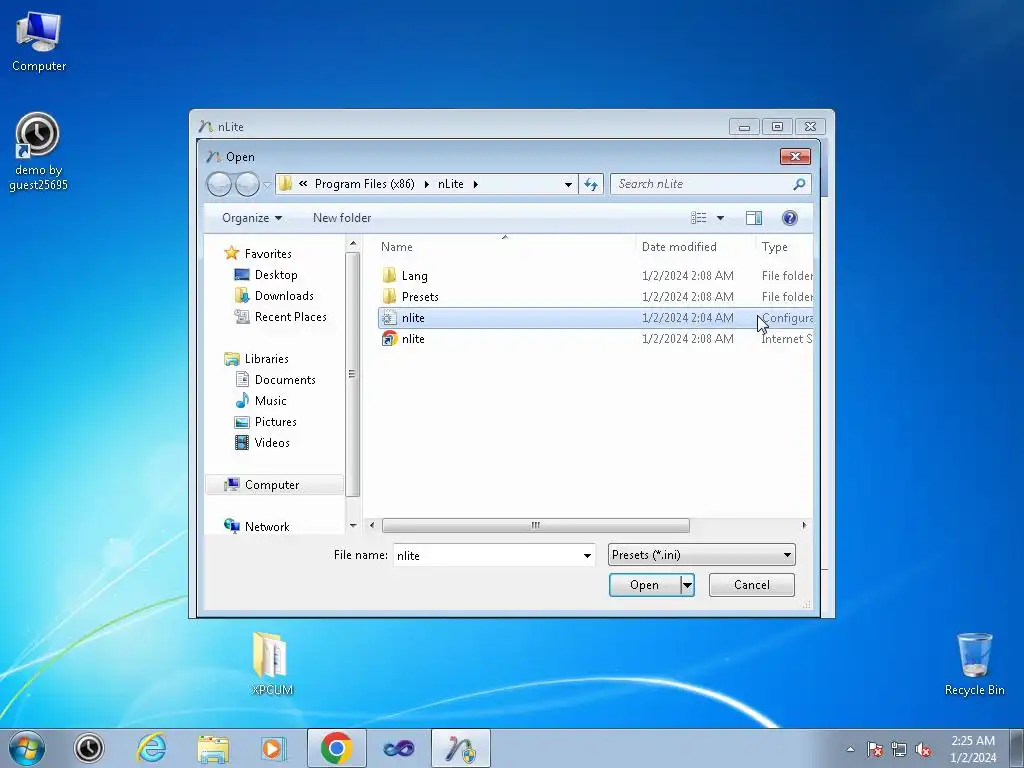Refresh the nLite folder view

591,184
